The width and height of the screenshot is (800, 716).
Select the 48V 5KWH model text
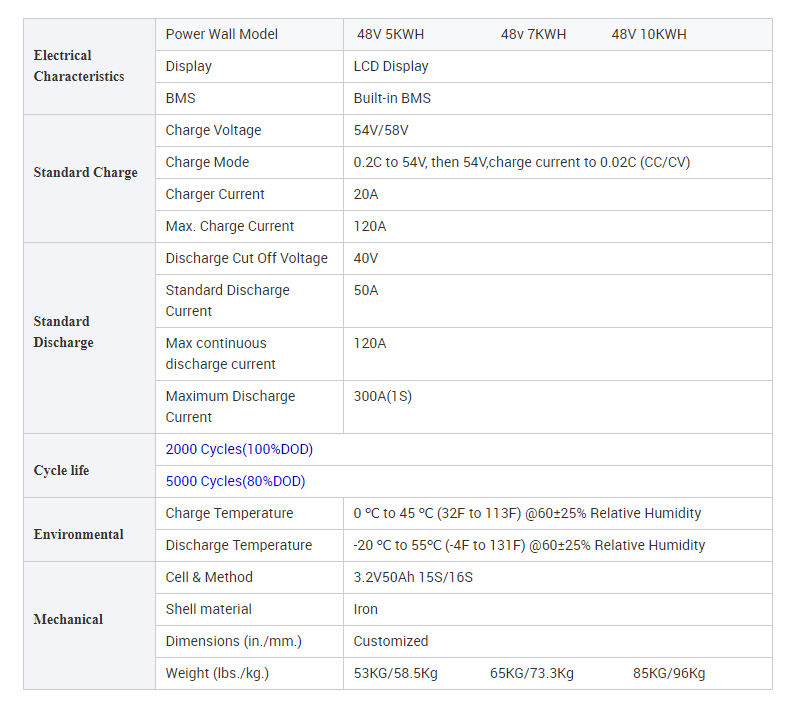390,34
